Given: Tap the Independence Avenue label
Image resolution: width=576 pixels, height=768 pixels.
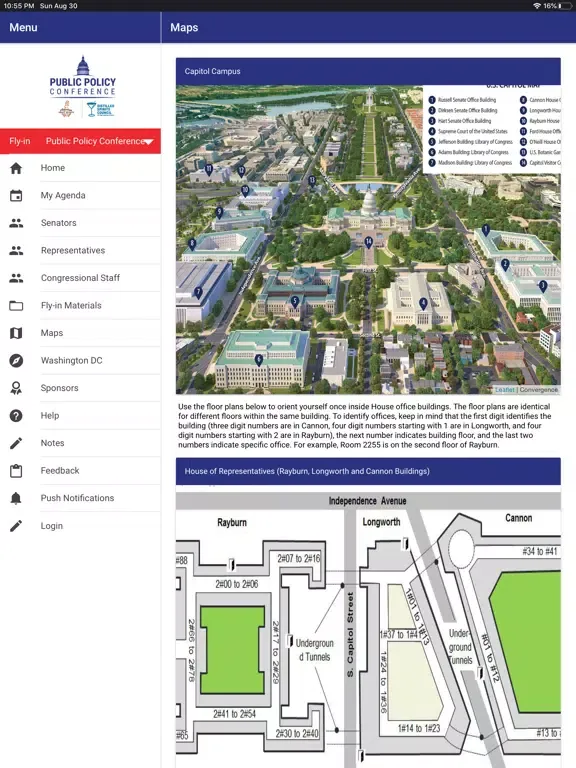Looking at the screenshot, I should [367, 501].
